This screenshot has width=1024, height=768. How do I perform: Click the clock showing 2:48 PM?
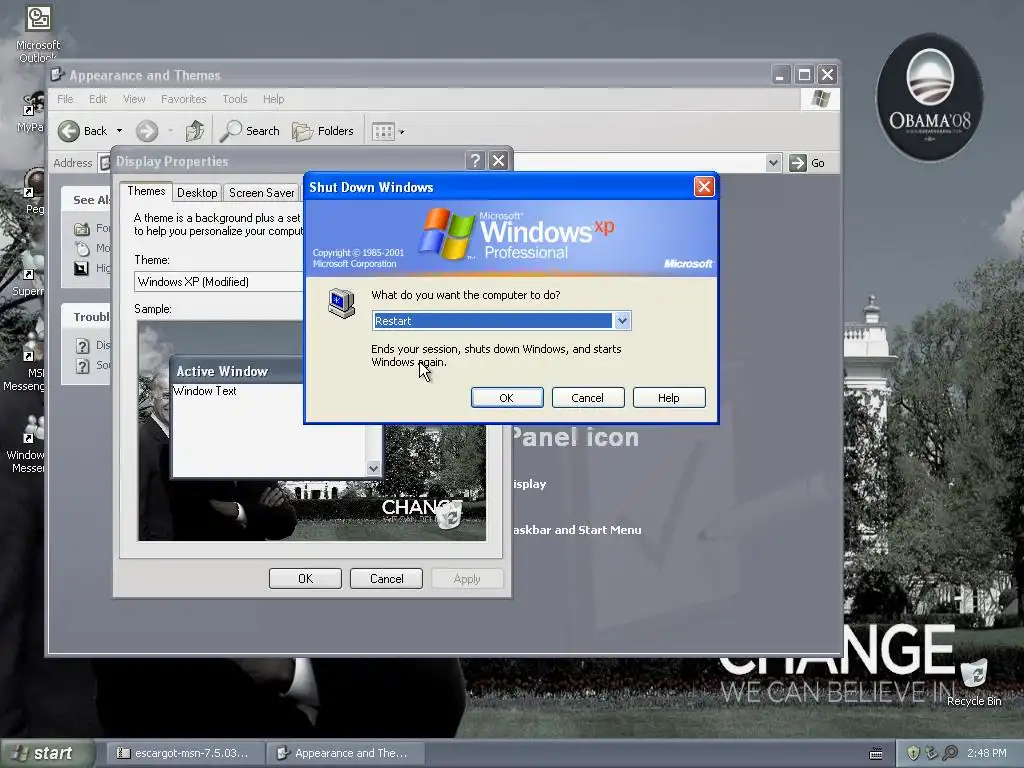pos(986,753)
